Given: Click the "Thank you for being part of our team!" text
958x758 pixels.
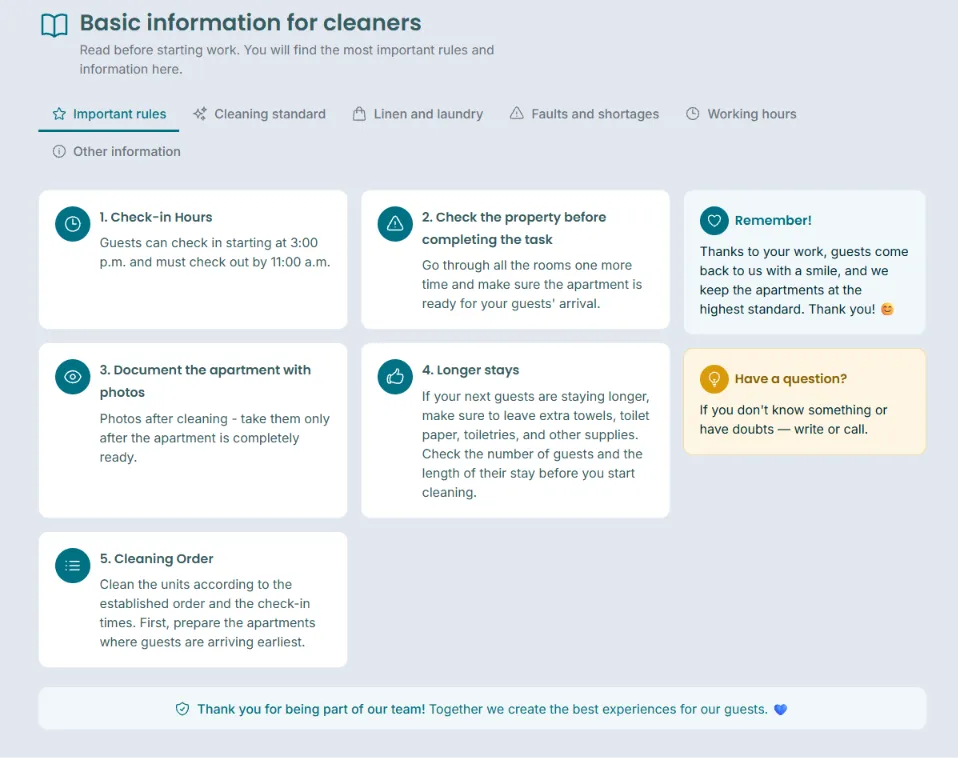Looking at the screenshot, I should 311,709.
